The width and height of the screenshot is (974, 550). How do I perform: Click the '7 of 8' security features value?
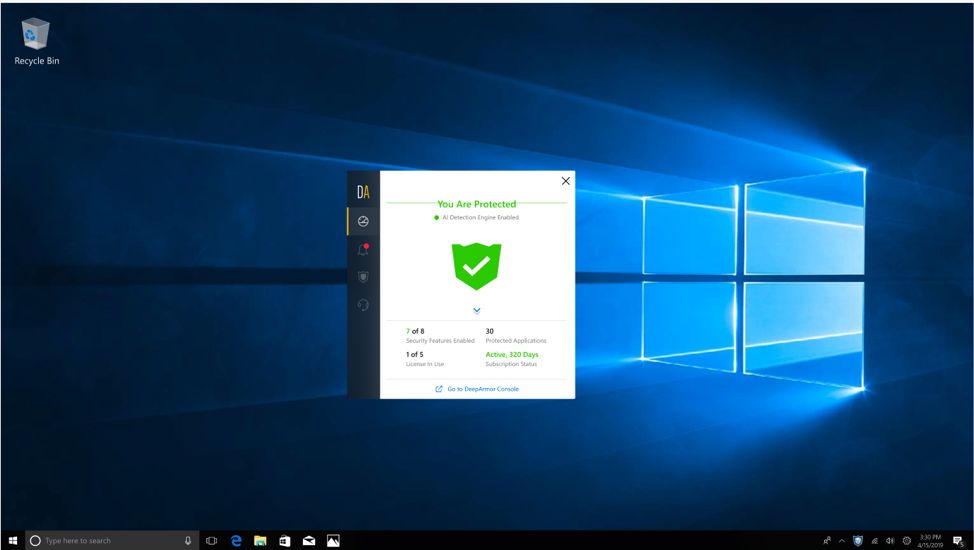415,331
